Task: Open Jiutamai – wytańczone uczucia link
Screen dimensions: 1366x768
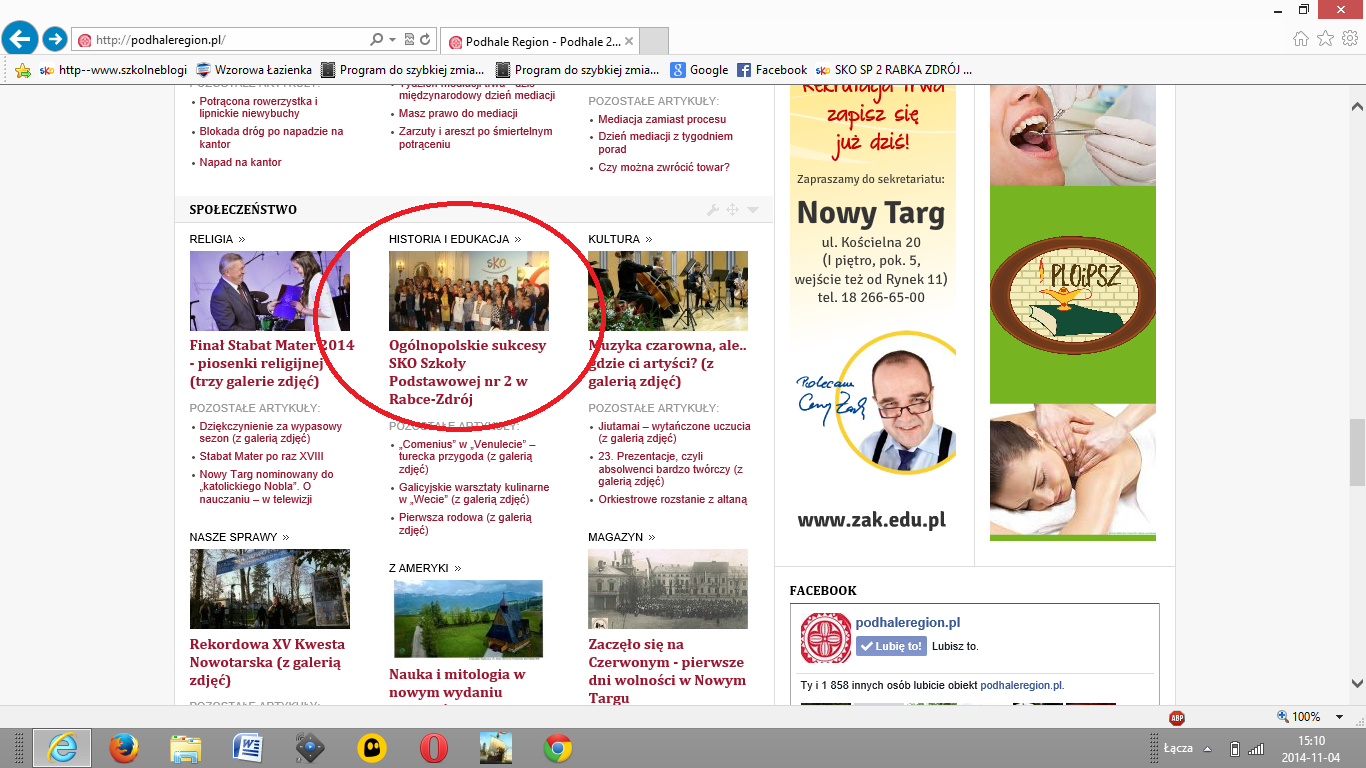Action: point(674,432)
